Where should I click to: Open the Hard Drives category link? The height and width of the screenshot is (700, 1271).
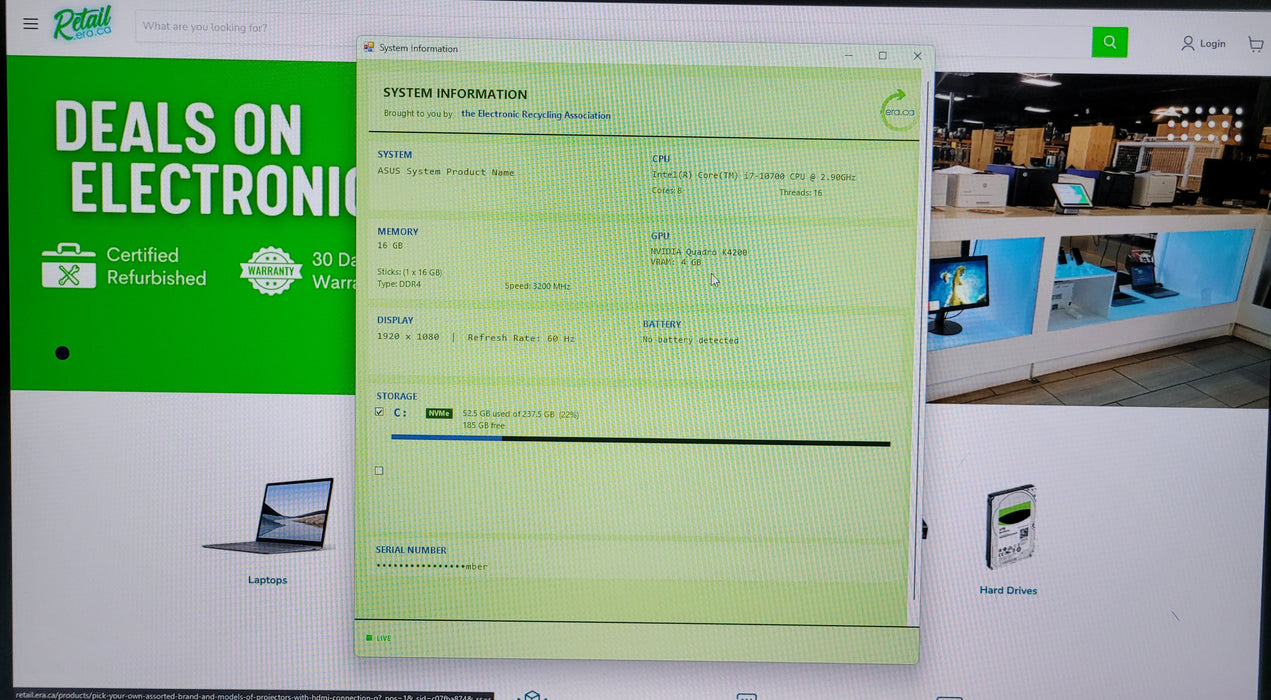click(x=1008, y=590)
